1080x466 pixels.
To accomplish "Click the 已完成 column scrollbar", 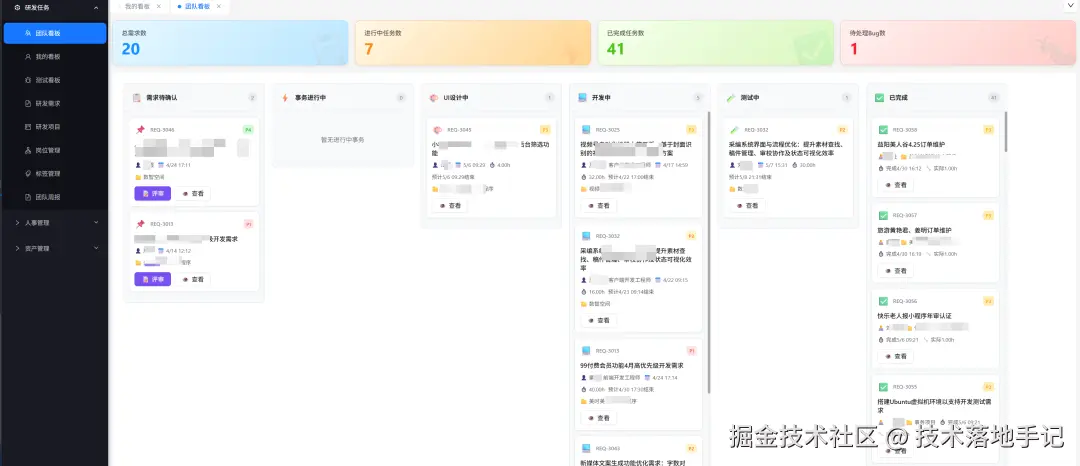I will (x=1006, y=131).
